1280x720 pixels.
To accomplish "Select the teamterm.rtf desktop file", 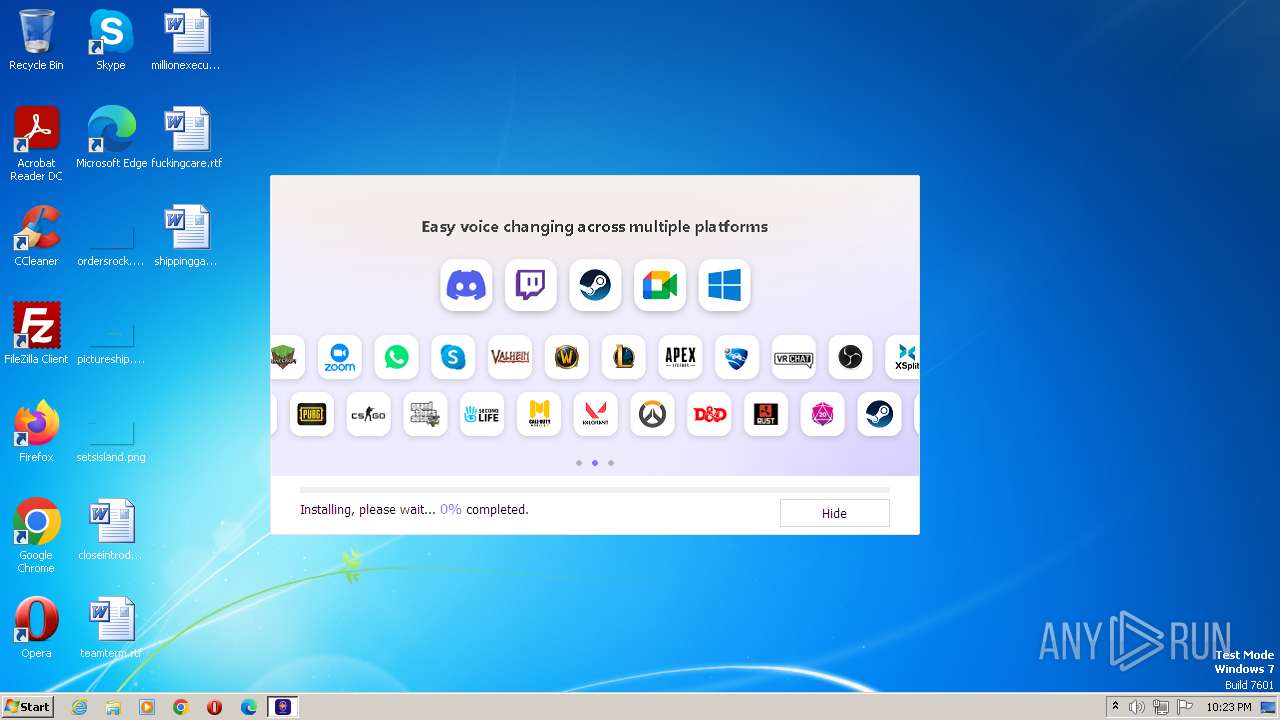I will [111, 628].
